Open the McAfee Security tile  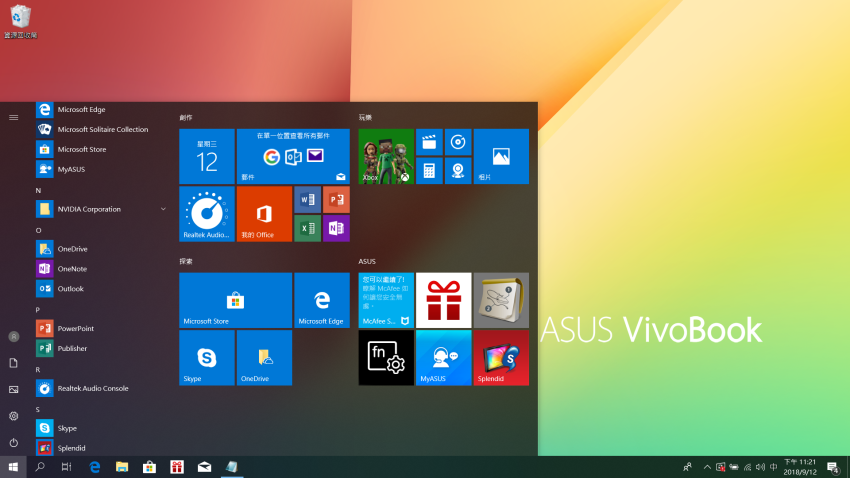coord(386,300)
